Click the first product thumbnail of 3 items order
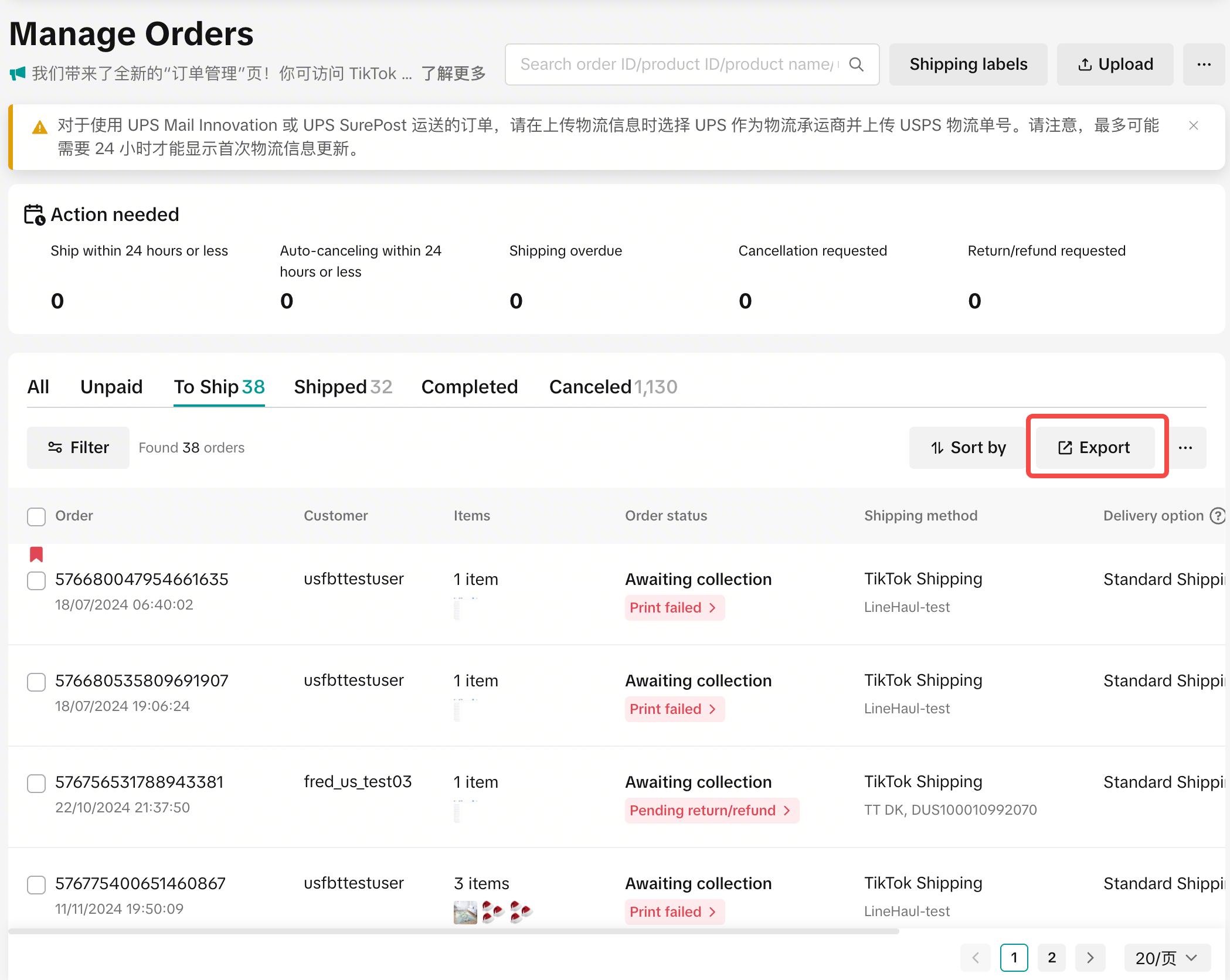 pyautogui.click(x=465, y=912)
